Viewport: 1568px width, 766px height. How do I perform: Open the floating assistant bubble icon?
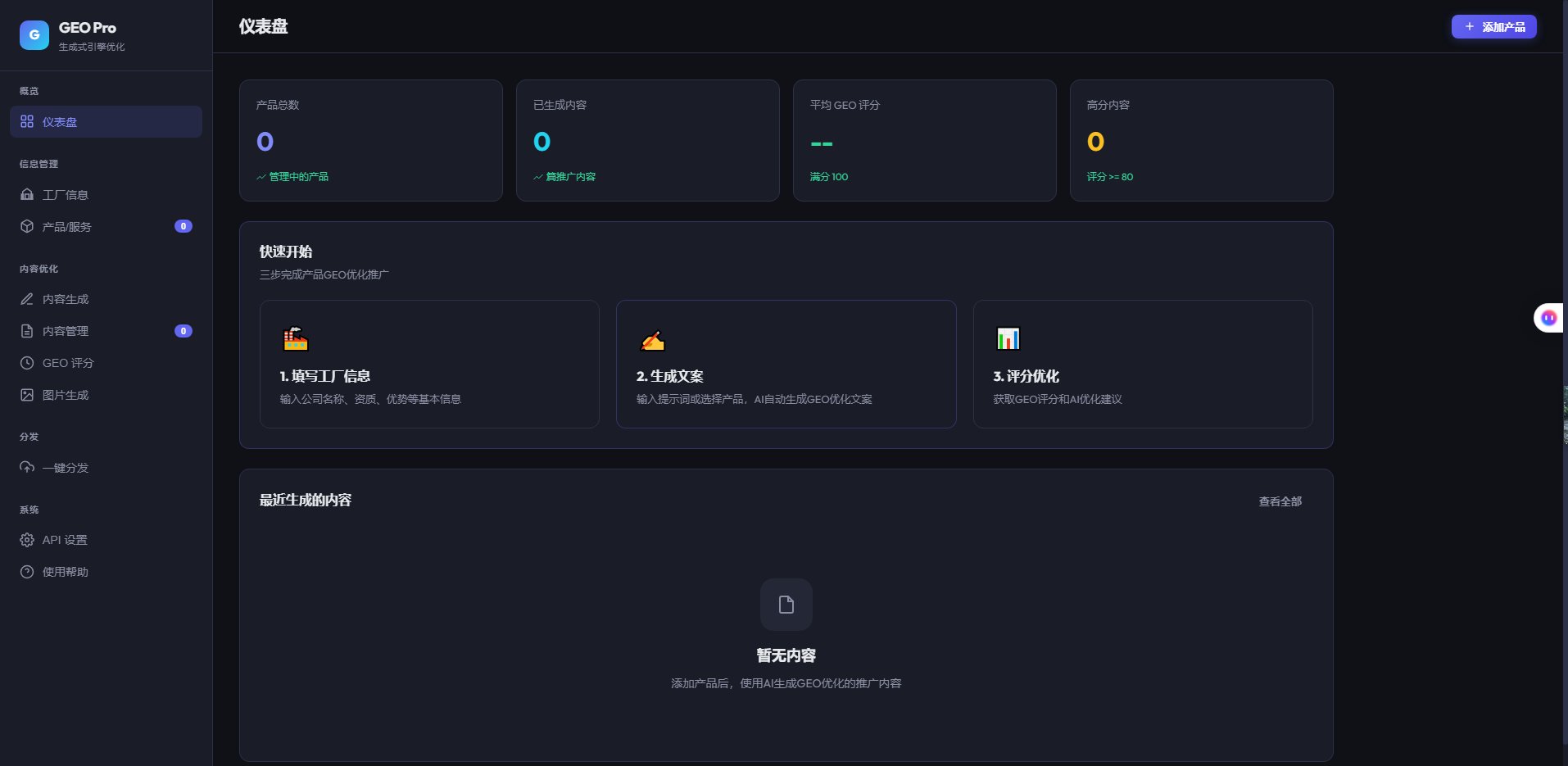coord(1548,318)
